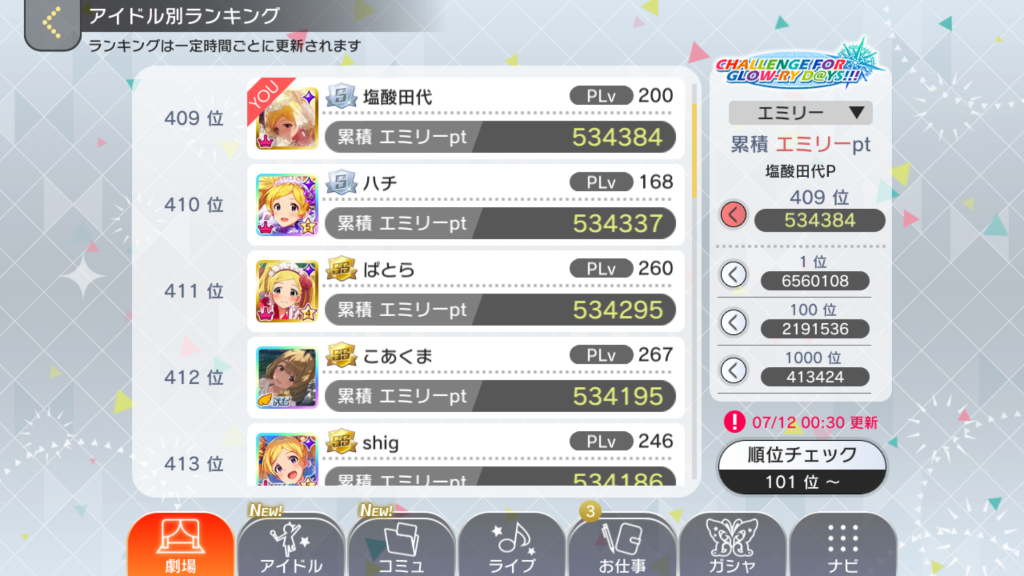Jump to 100位 ranking arrow
This screenshot has height=576, width=1024.
click(x=733, y=322)
